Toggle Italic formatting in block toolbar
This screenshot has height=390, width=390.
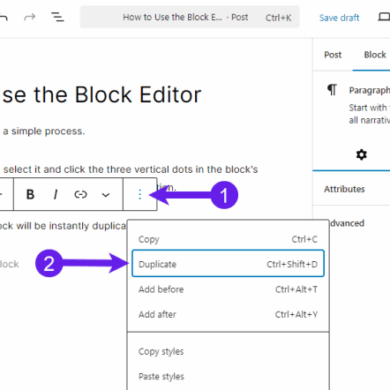pyautogui.click(x=56, y=194)
